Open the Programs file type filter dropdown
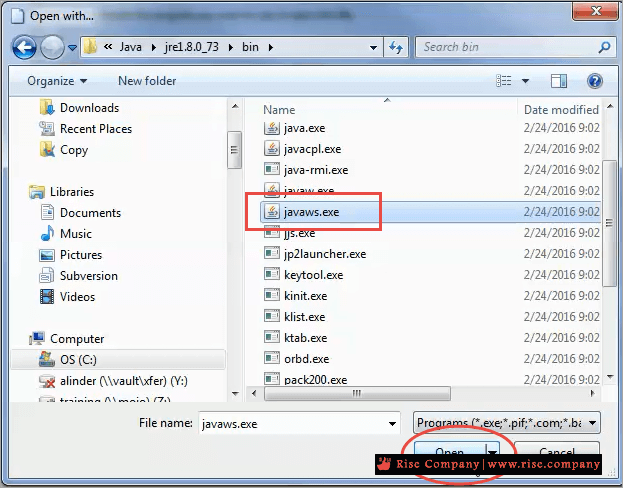The width and height of the screenshot is (623, 488). 507,423
